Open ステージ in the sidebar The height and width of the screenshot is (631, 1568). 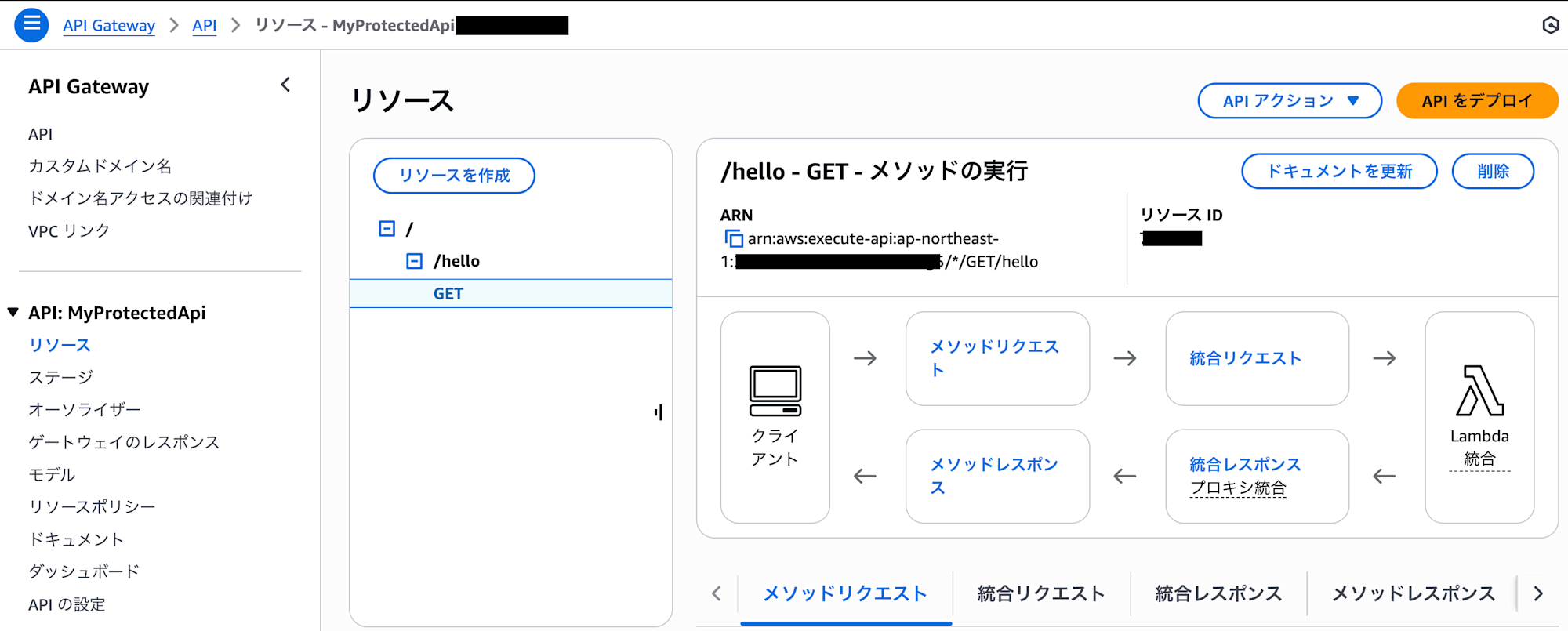click(x=60, y=377)
